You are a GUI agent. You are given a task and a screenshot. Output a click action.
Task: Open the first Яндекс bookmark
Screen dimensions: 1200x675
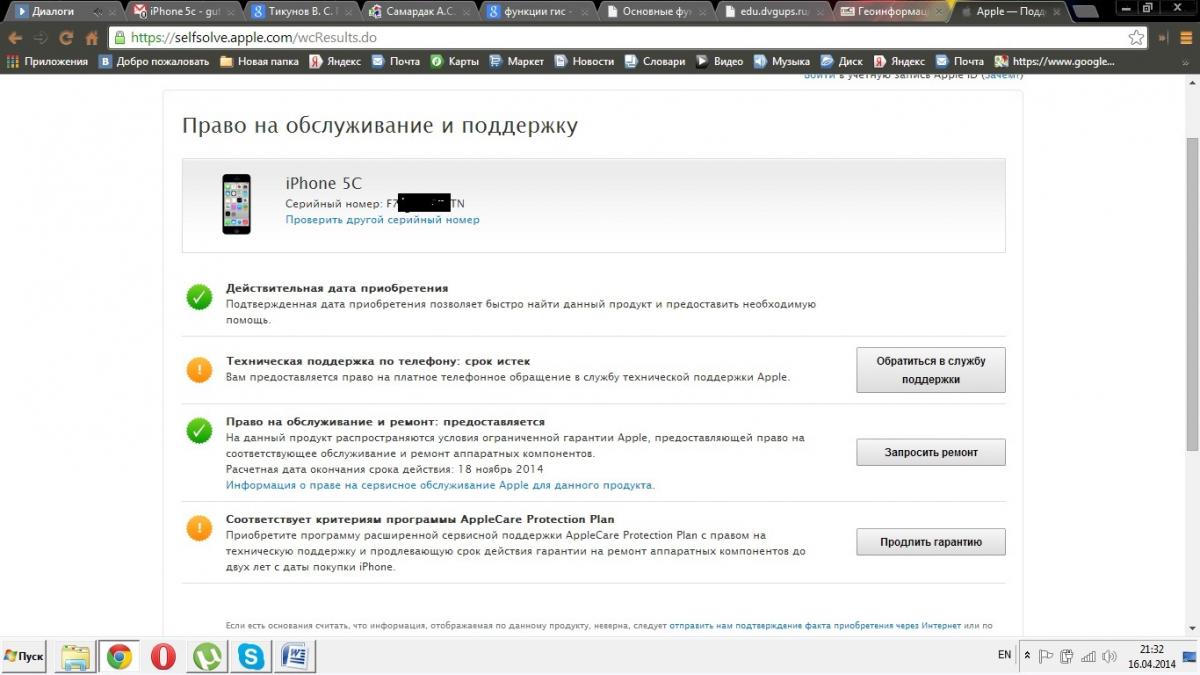click(335, 61)
